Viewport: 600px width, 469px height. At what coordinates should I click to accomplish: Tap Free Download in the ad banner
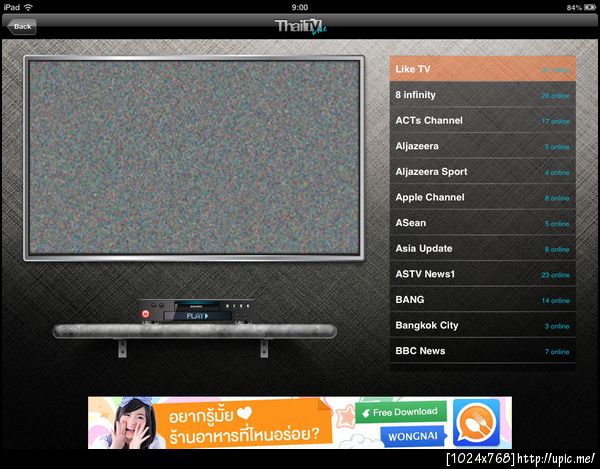[401, 412]
